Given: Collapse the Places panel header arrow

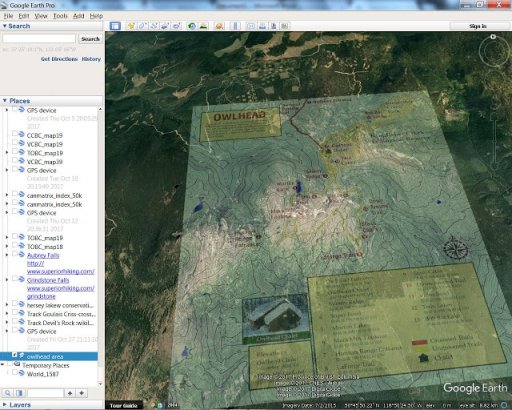Looking at the screenshot, I should click(4, 100).
